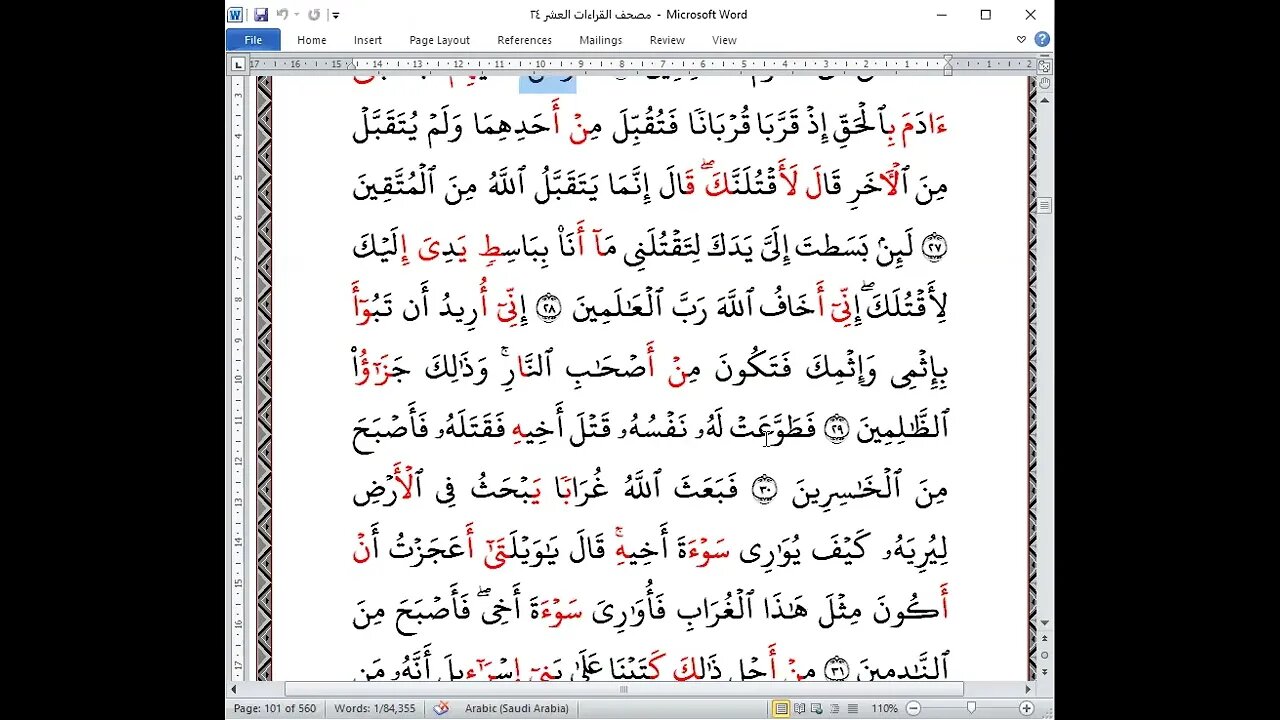Zoom out with the minus button
Screen dimensions: 1280x720
click(x=913, y=708)
